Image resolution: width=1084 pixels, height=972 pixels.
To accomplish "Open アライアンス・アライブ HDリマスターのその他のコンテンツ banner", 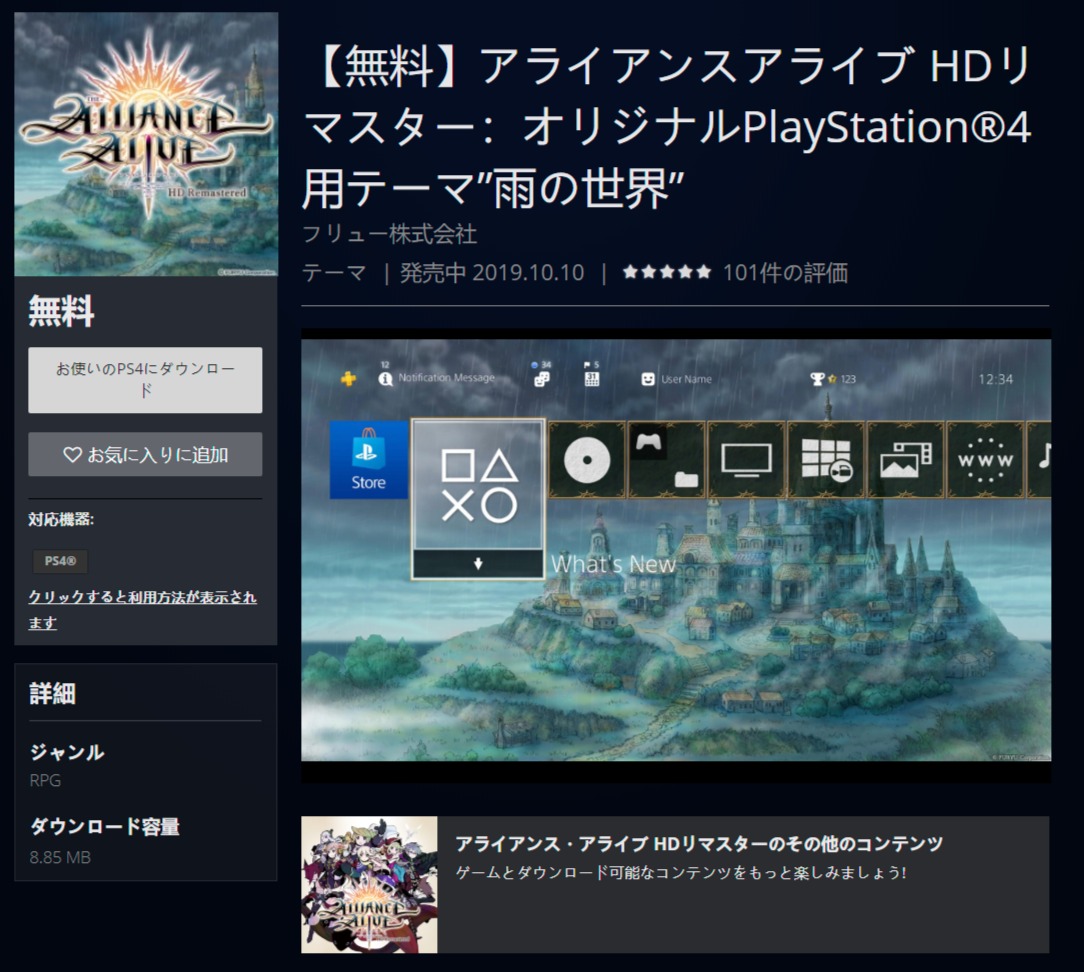I will (675, 885).
